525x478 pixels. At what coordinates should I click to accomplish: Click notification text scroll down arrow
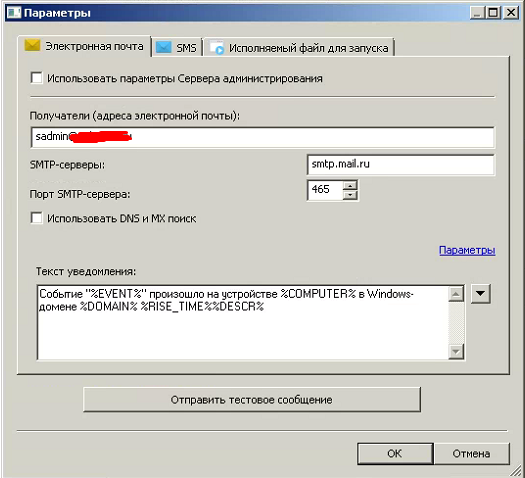pos(456,351)
